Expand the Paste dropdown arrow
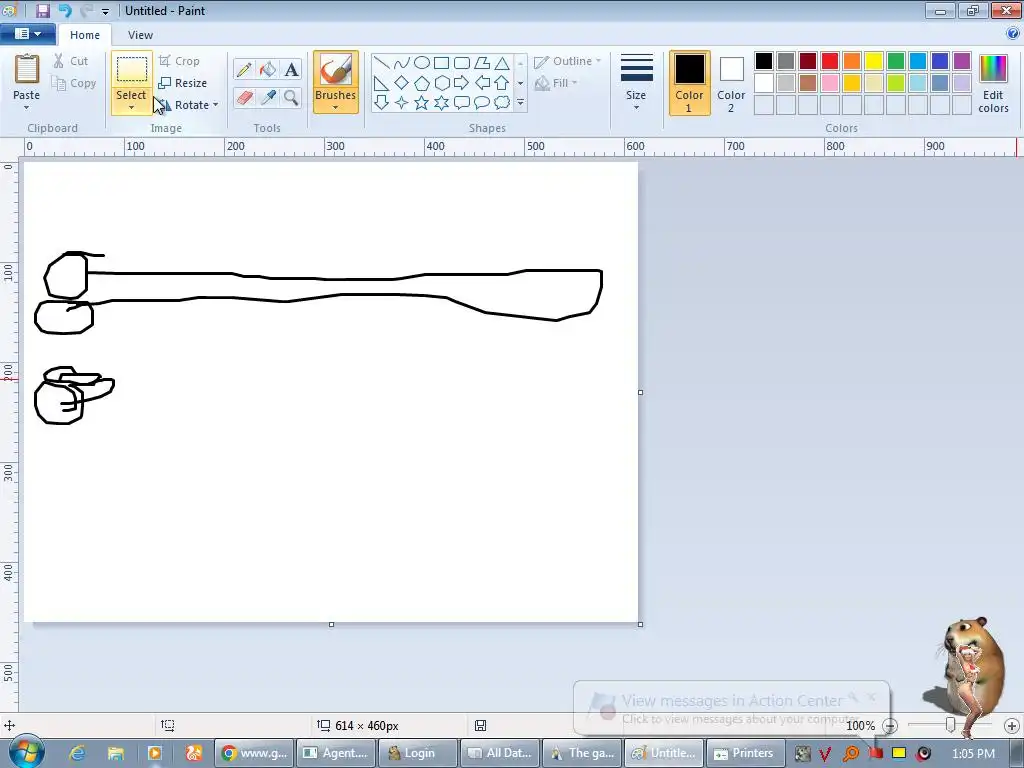The width and height of the screenshot is (1024, 768). click(27, 108)
